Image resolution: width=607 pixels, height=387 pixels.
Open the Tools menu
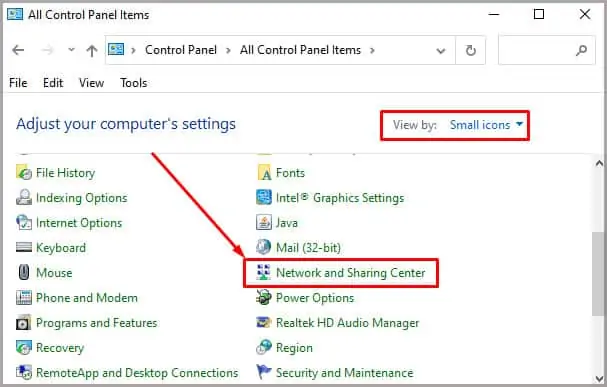(x=134, y=83)
